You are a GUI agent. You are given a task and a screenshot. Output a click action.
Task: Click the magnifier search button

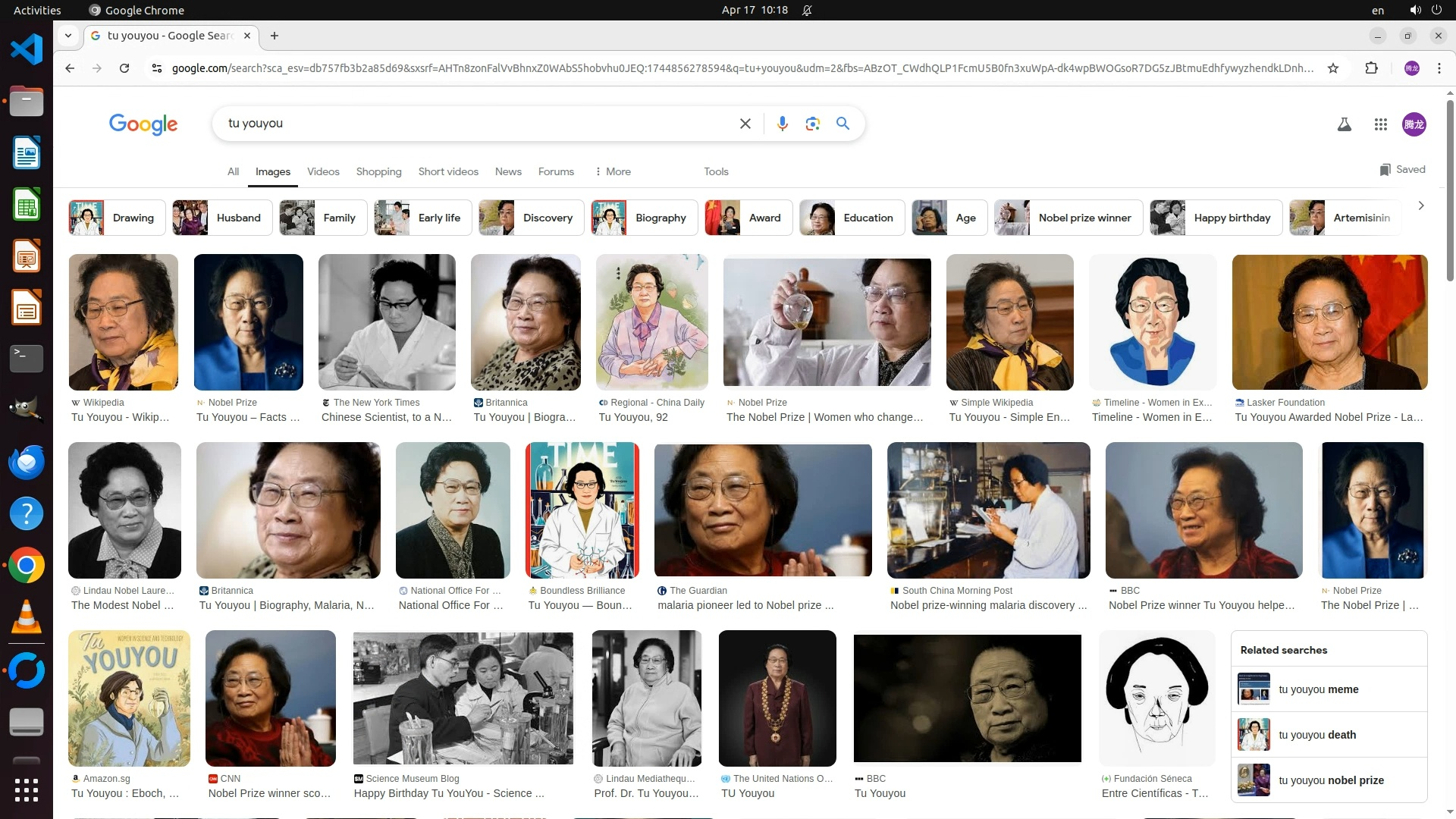(x=843, y=124)
